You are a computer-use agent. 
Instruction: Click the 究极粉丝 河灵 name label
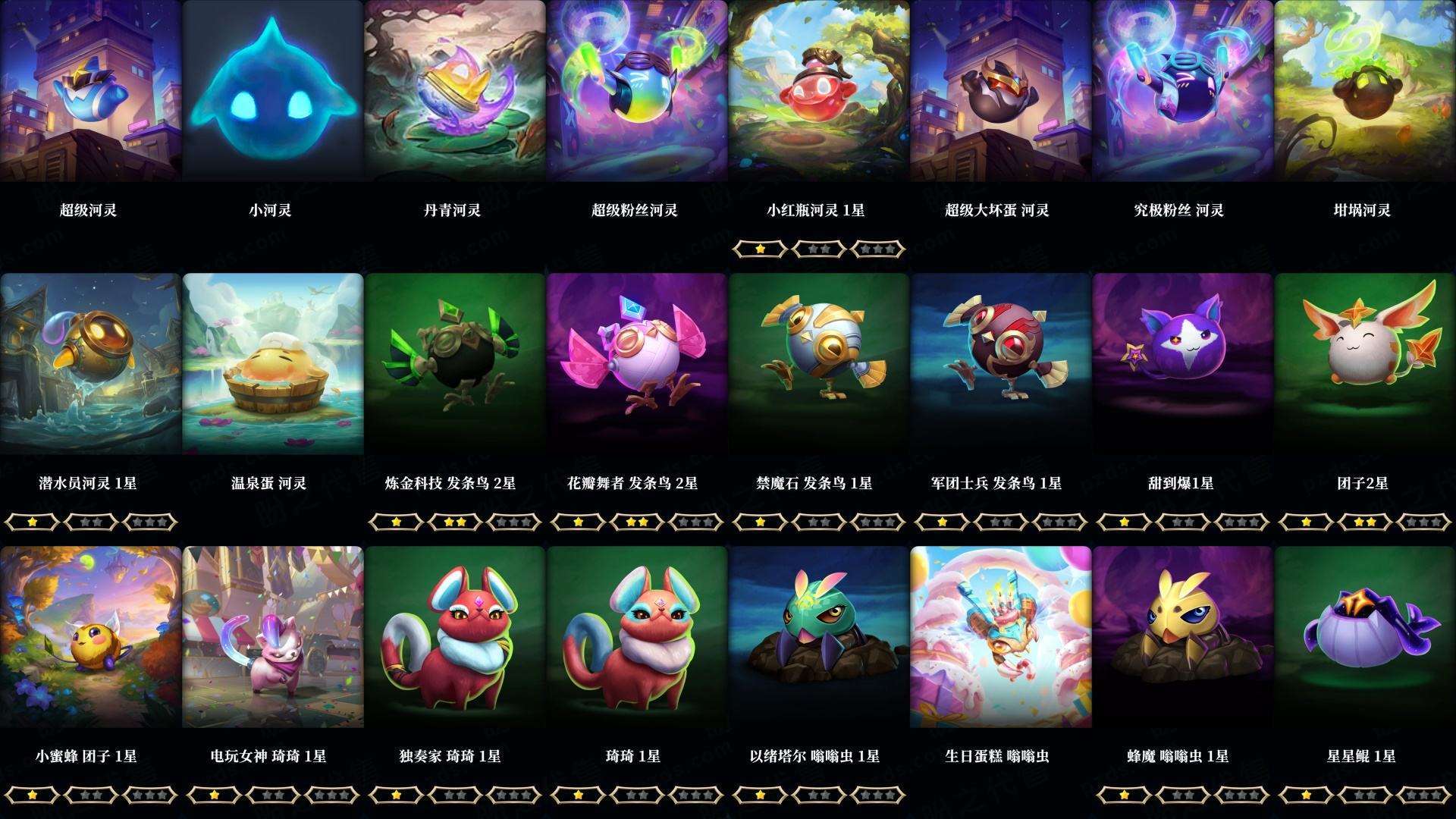(x=1179, y=210)
